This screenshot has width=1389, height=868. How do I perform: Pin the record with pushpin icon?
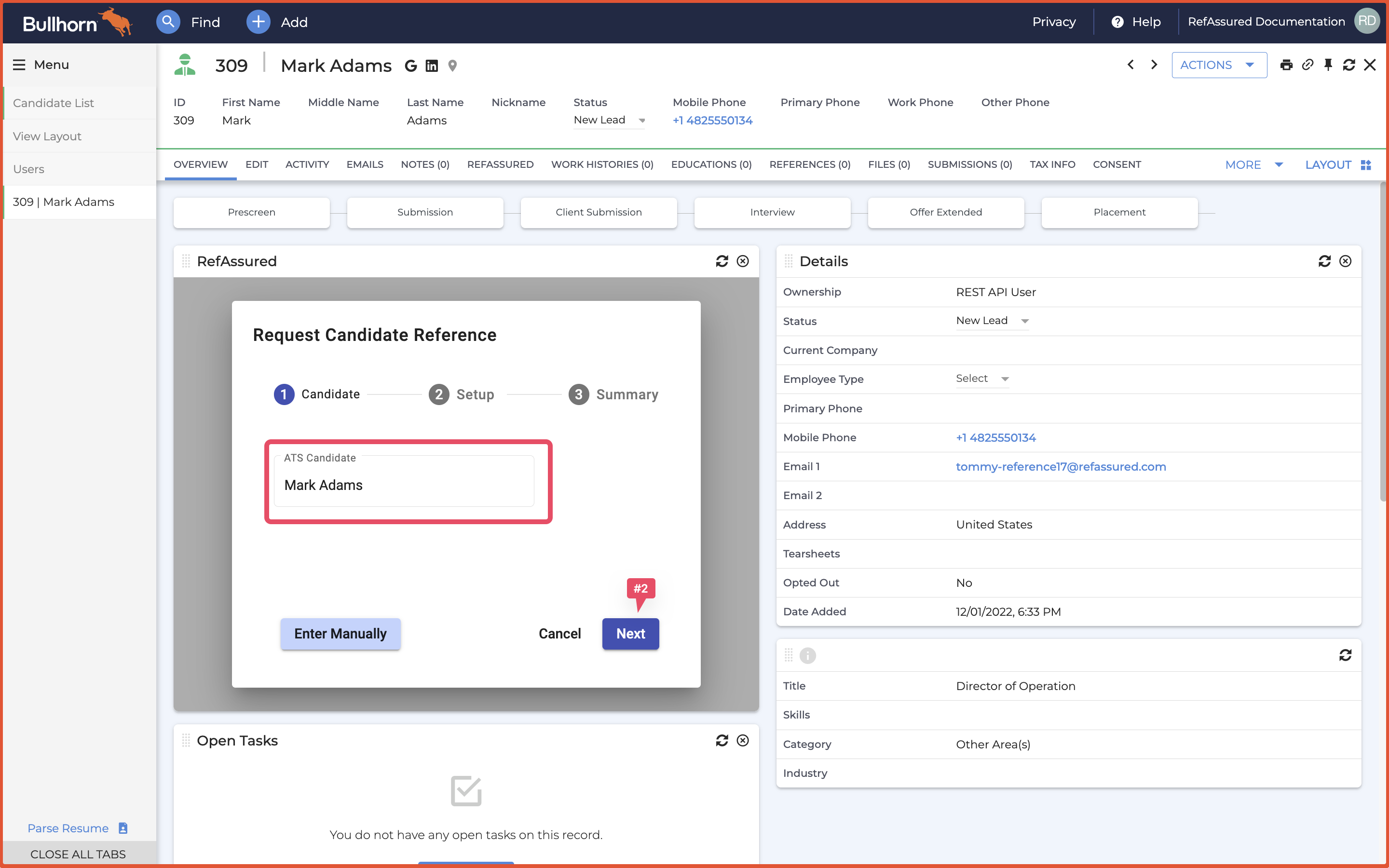tap(1328, 65)
